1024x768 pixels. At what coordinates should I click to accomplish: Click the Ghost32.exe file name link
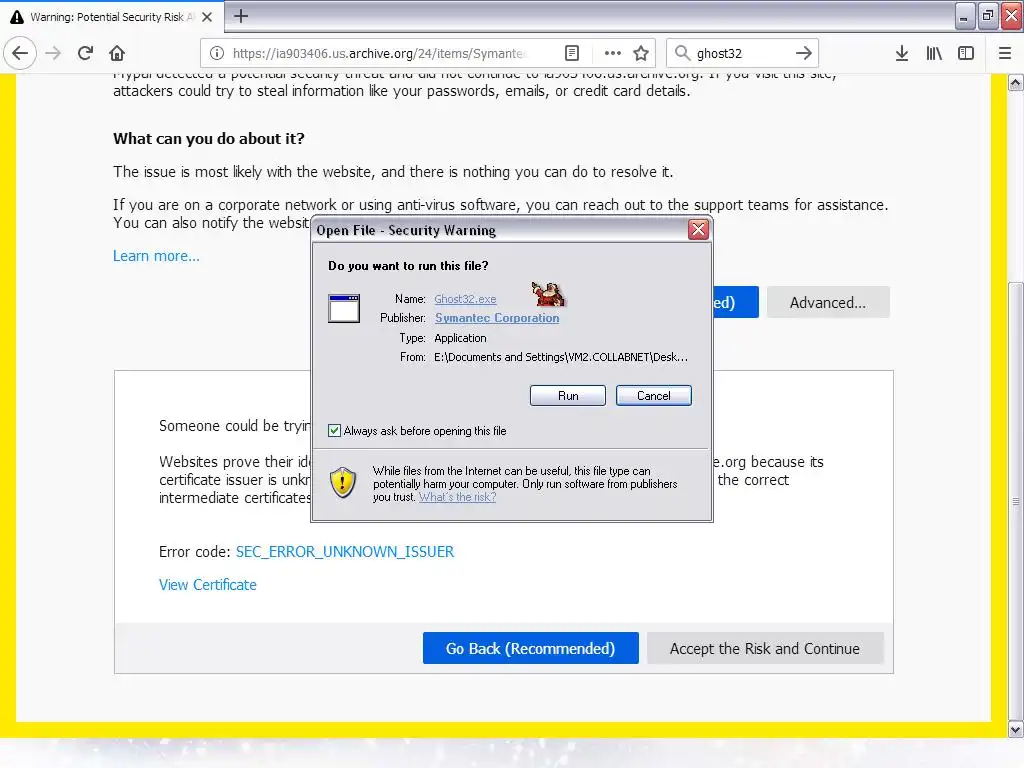[465, 298]
